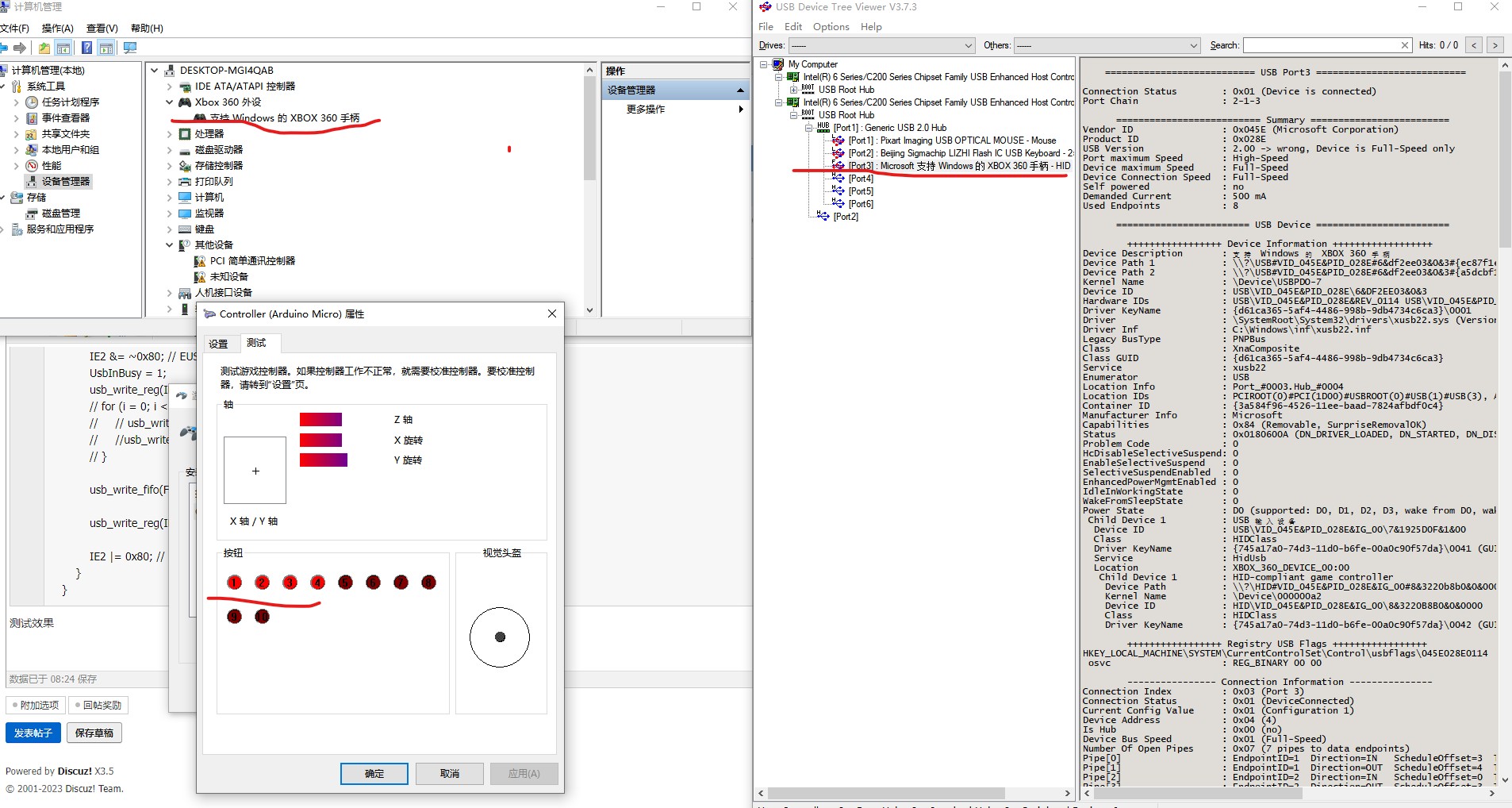This screenshot has width=1512, height=808.
Task: Click the next search hit button
Action: point(1495,45)
